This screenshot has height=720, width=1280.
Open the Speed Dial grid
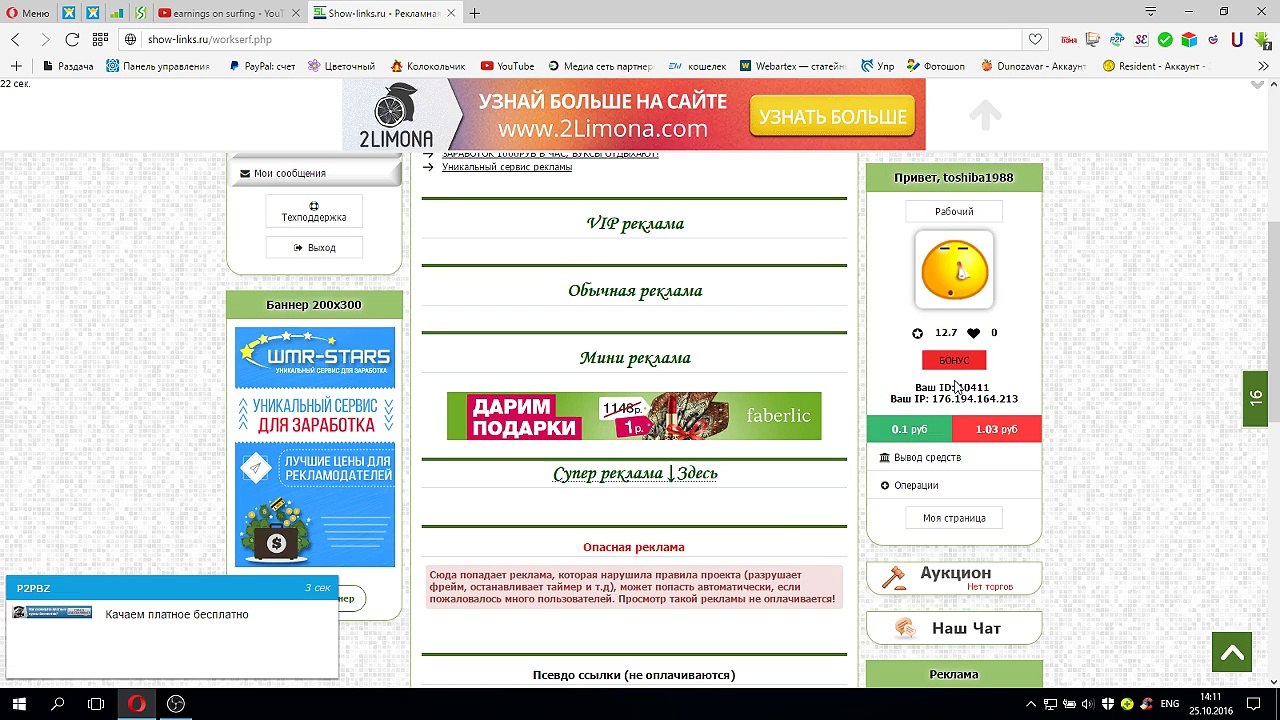[x=100, y=39]
